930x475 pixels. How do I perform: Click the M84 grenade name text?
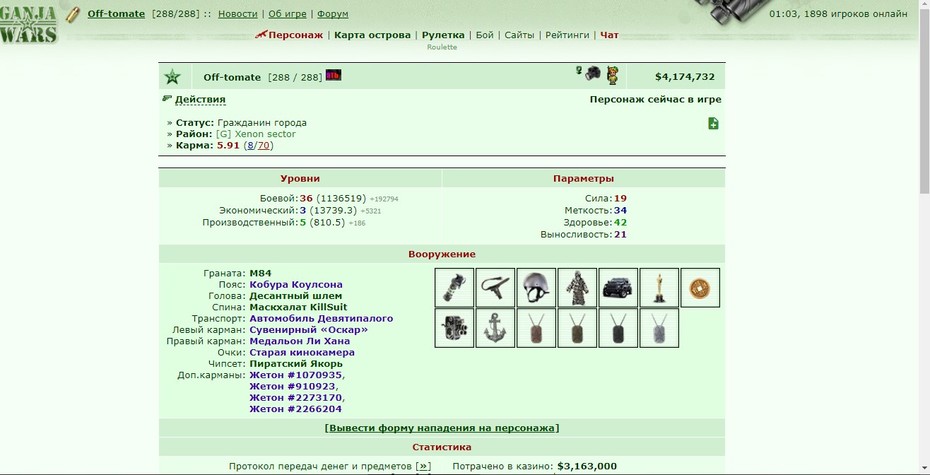260,273
